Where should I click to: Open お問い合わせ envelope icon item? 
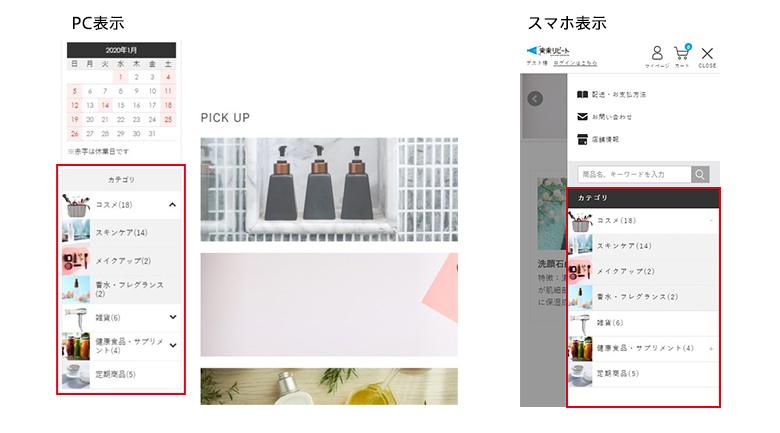[604, 117]
